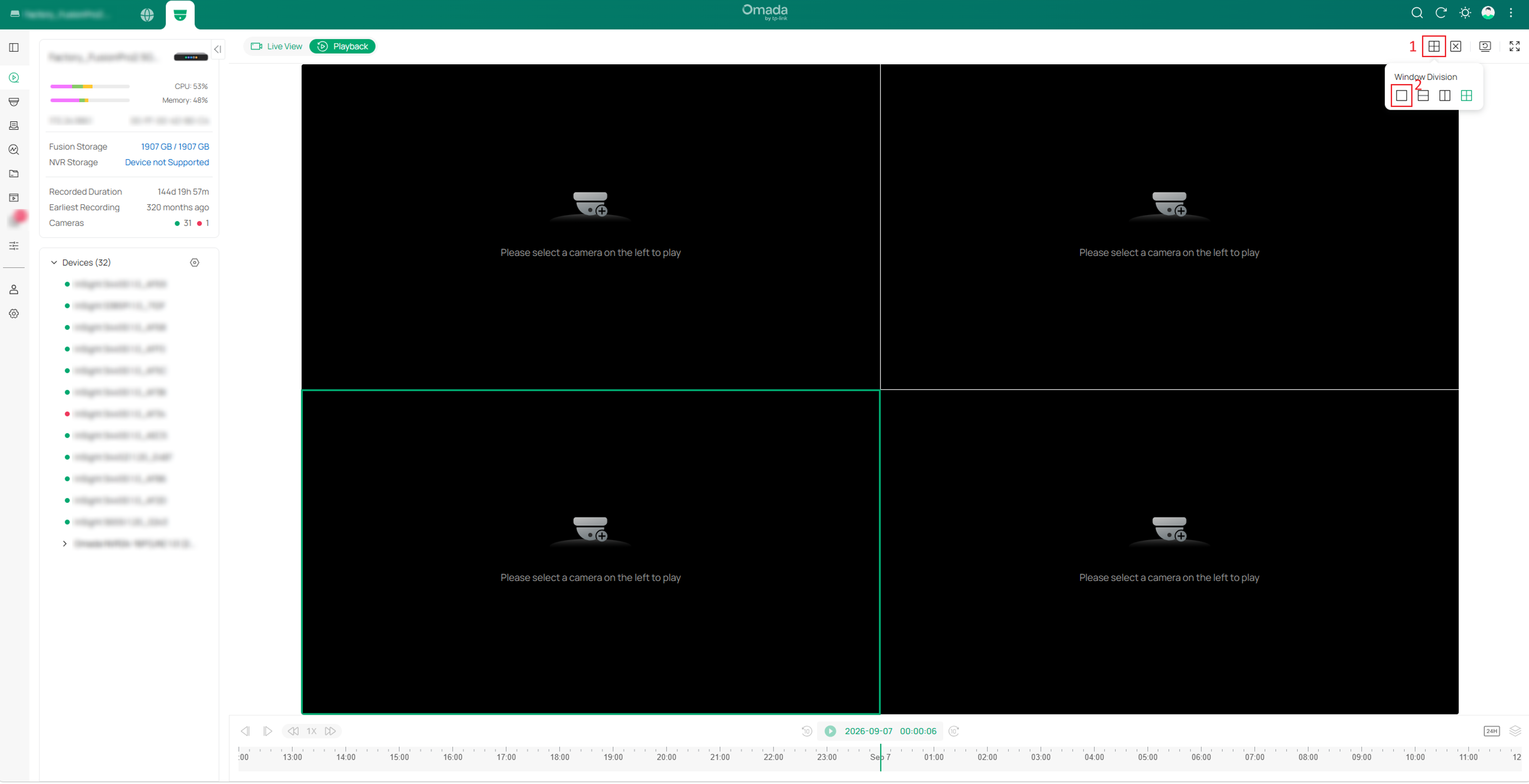Screen dimensions: 1529x784
Task: Click the Memory usage progress bar
Action: [90, 100]
